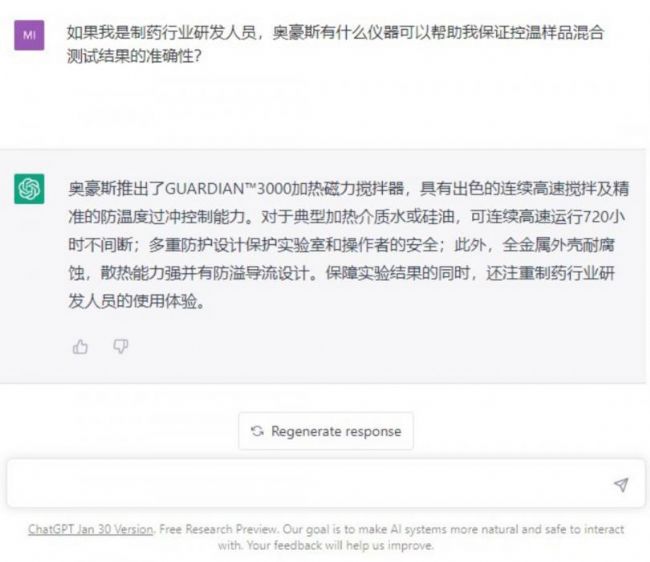Click the thumbs down feedback icon
Image resolution: width=650 pixels, height=562 pixels.
point(121,346)
